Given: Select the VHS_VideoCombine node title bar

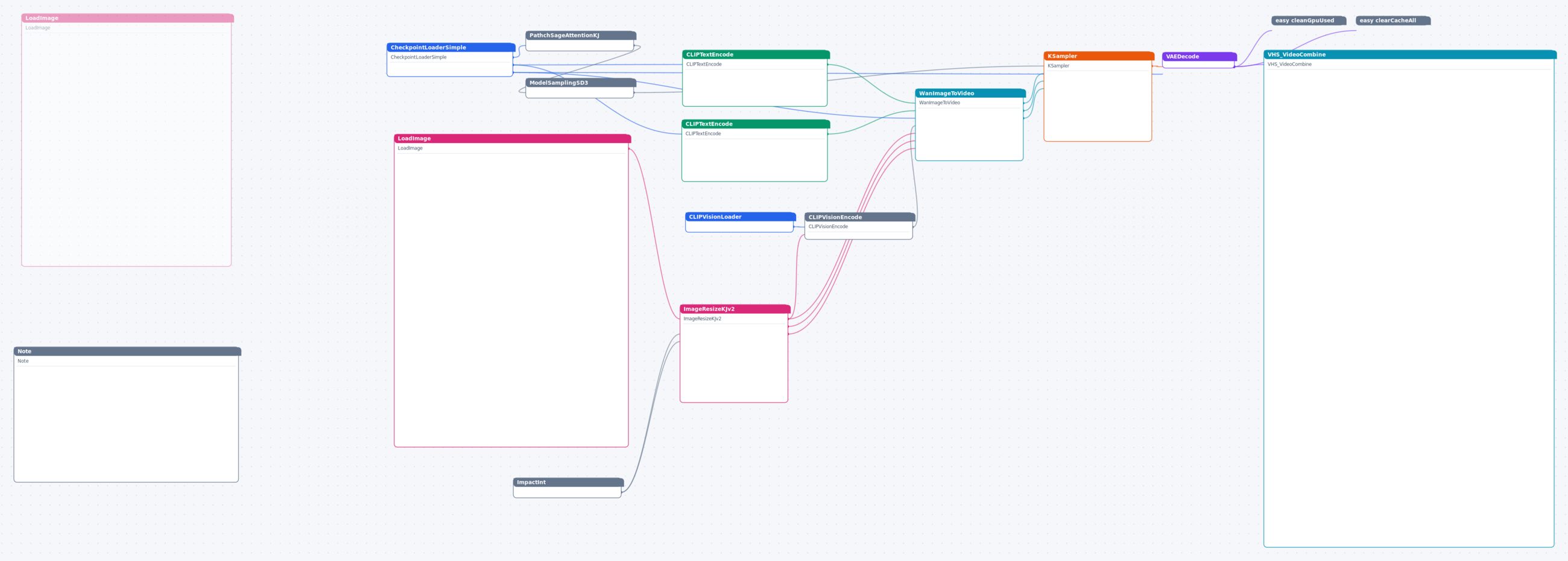Looking at the screenshot, I should pyautogui.click(x=1410, y=55).
